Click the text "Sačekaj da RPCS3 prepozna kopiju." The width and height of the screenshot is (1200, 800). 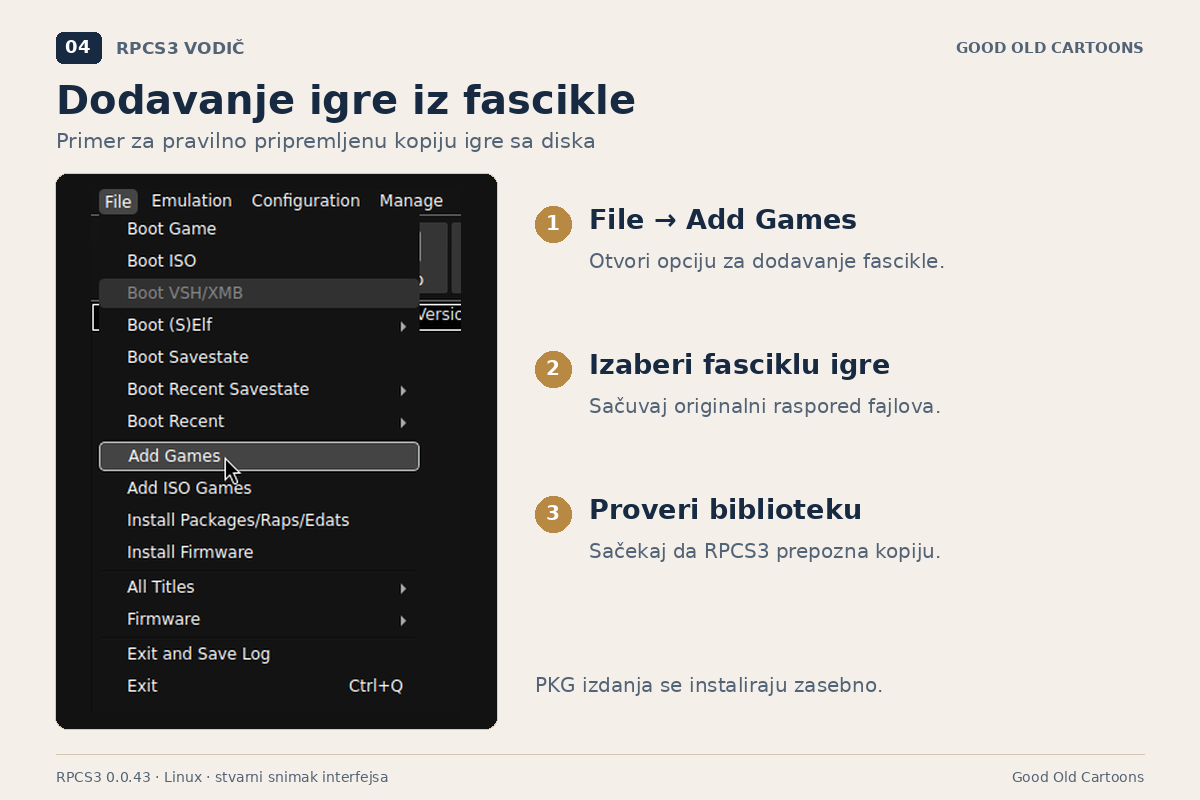pos(765,552)
